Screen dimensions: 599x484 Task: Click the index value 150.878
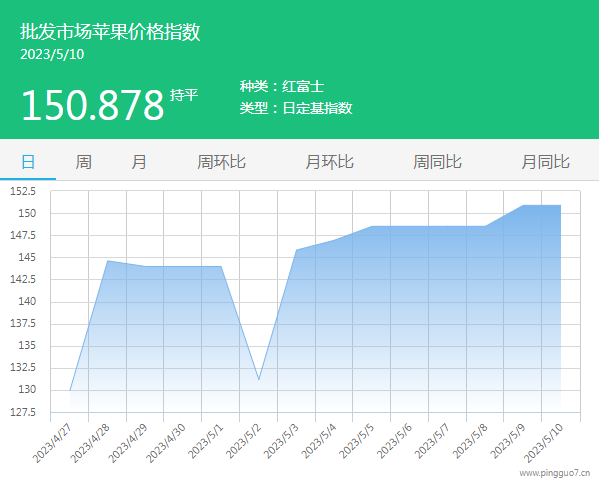[x=93, y=105]
